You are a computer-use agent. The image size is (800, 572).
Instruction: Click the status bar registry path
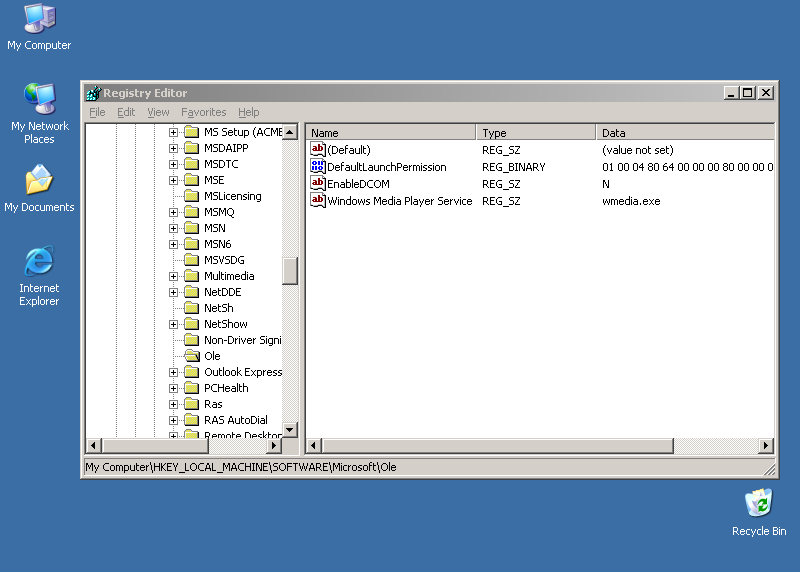[241, 467]
